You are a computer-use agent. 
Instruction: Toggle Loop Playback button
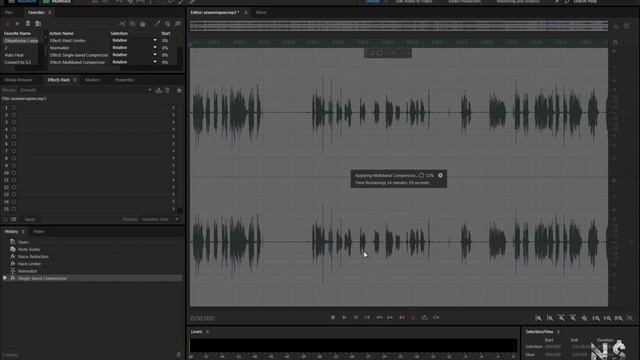click(x=424, y=317)
